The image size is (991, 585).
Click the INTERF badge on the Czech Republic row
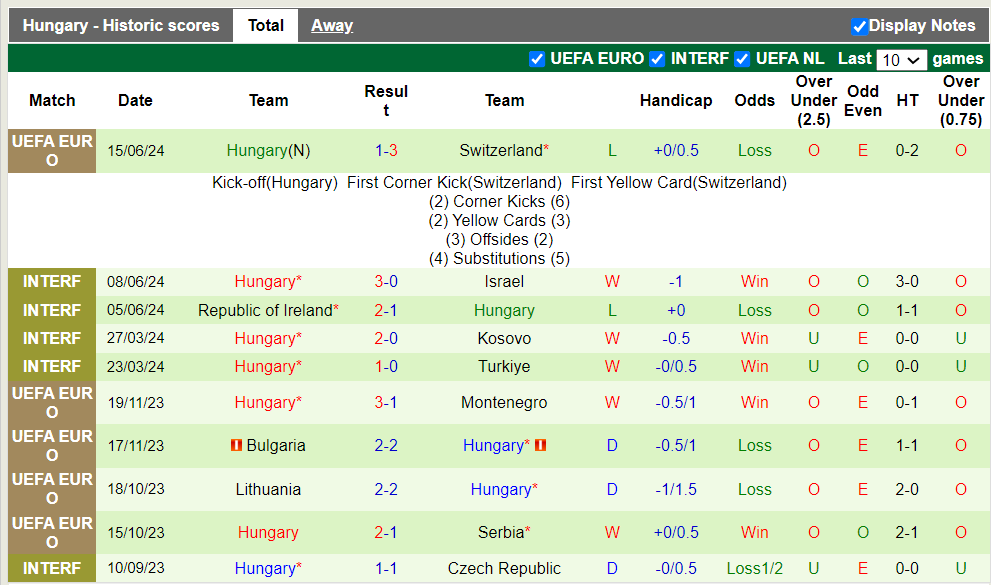(51, 568)
